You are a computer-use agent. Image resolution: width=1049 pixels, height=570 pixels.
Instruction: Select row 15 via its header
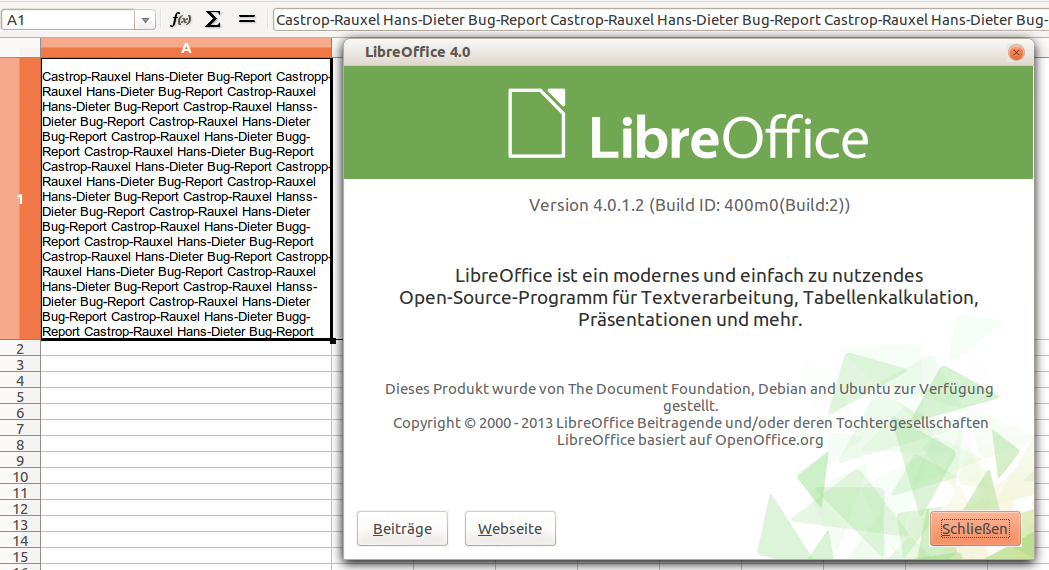coord(20,557)
